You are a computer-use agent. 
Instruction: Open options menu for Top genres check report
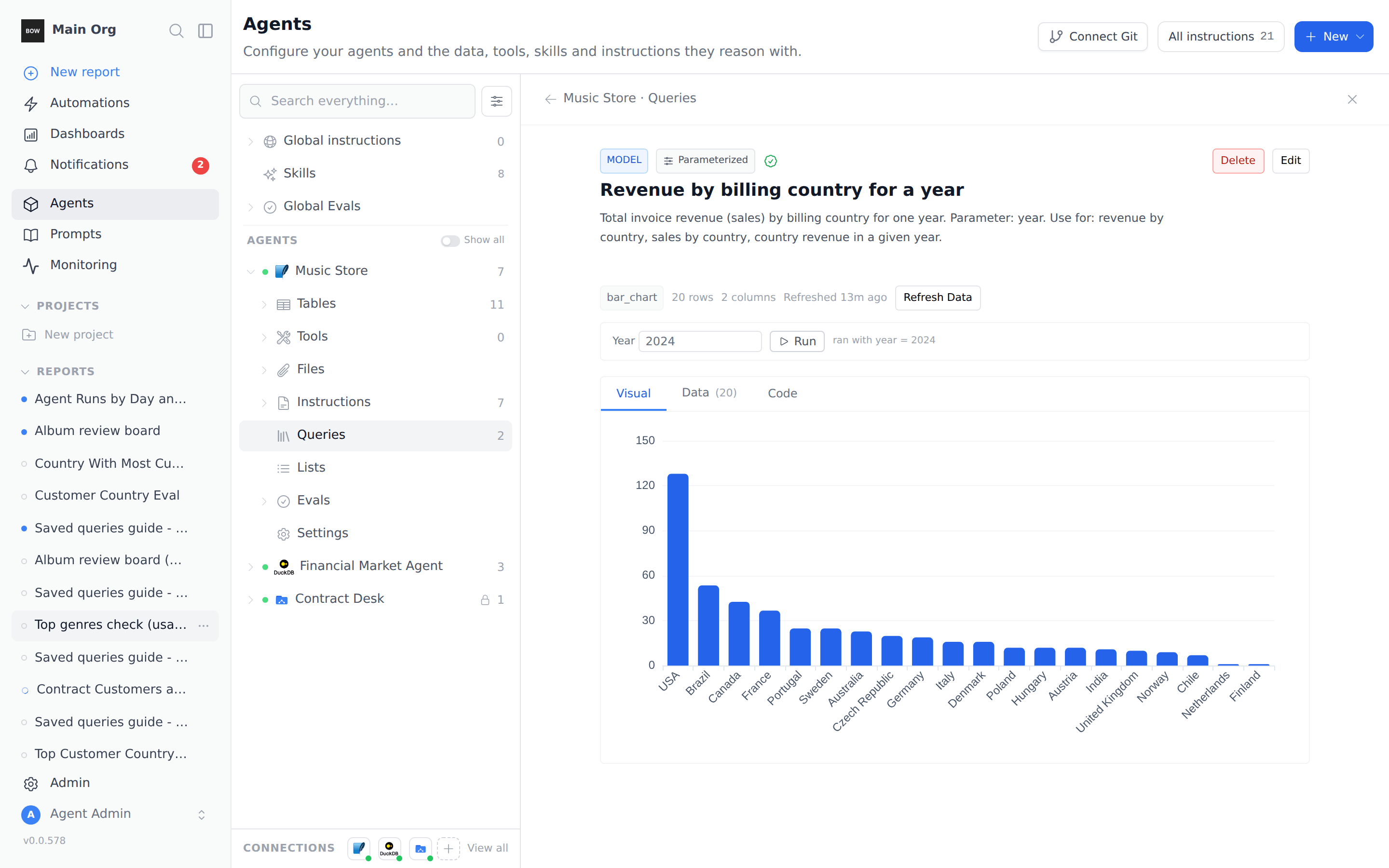pos(203,625)
